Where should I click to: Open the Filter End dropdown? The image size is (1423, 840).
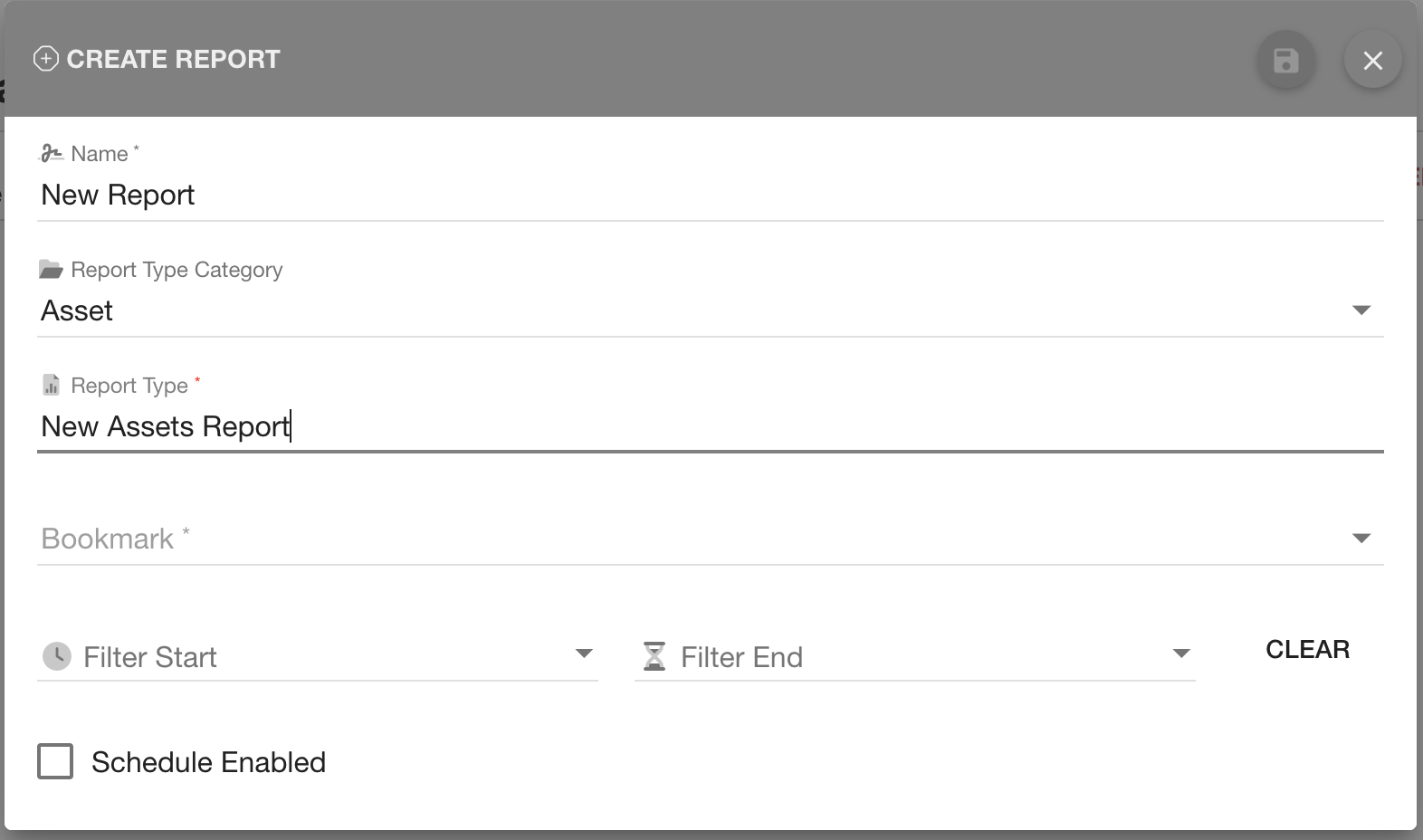pyautogui.click(x=1182, y=653)
